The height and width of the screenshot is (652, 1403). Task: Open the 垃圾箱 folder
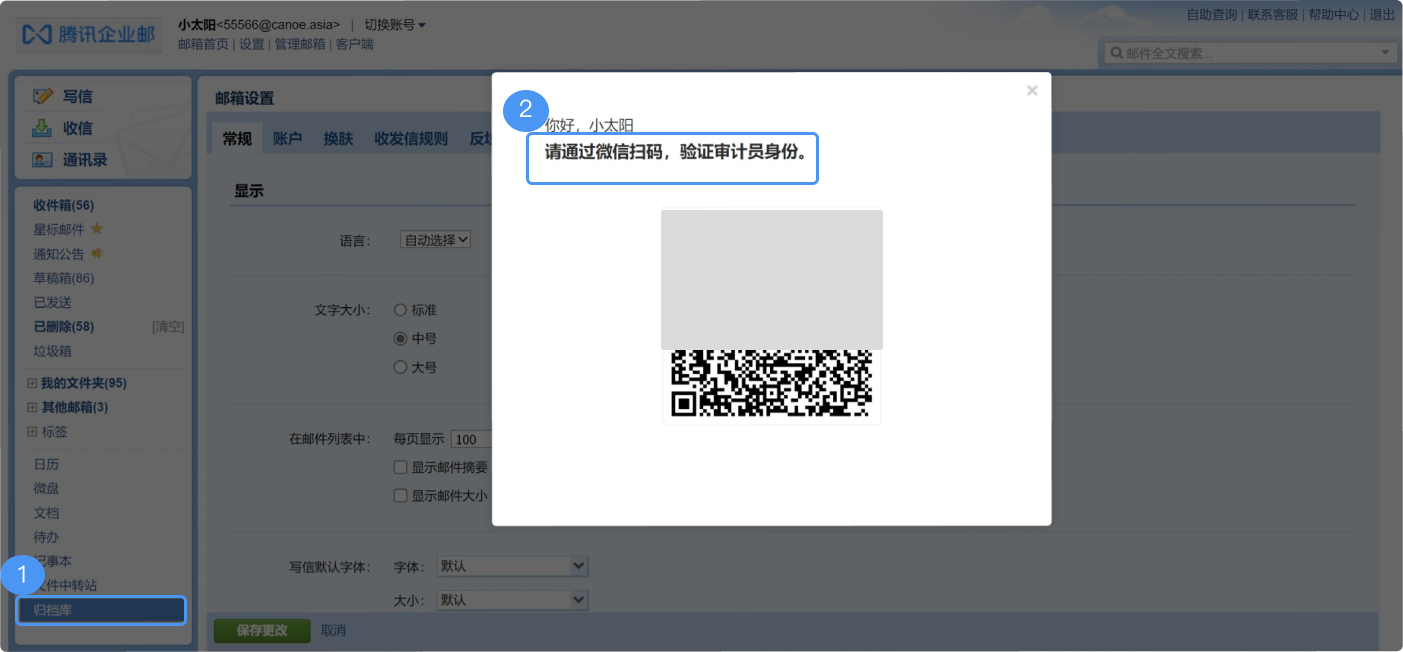52,351
